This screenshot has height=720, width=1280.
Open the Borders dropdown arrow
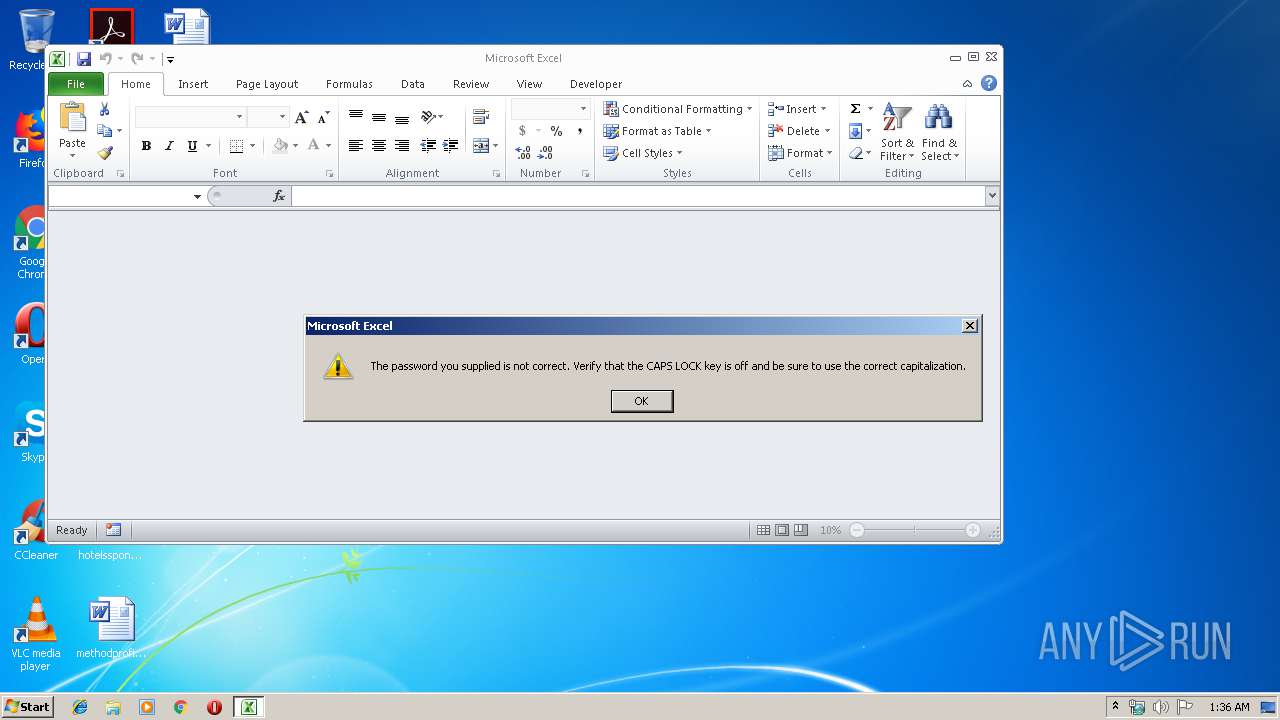[252, 146]
